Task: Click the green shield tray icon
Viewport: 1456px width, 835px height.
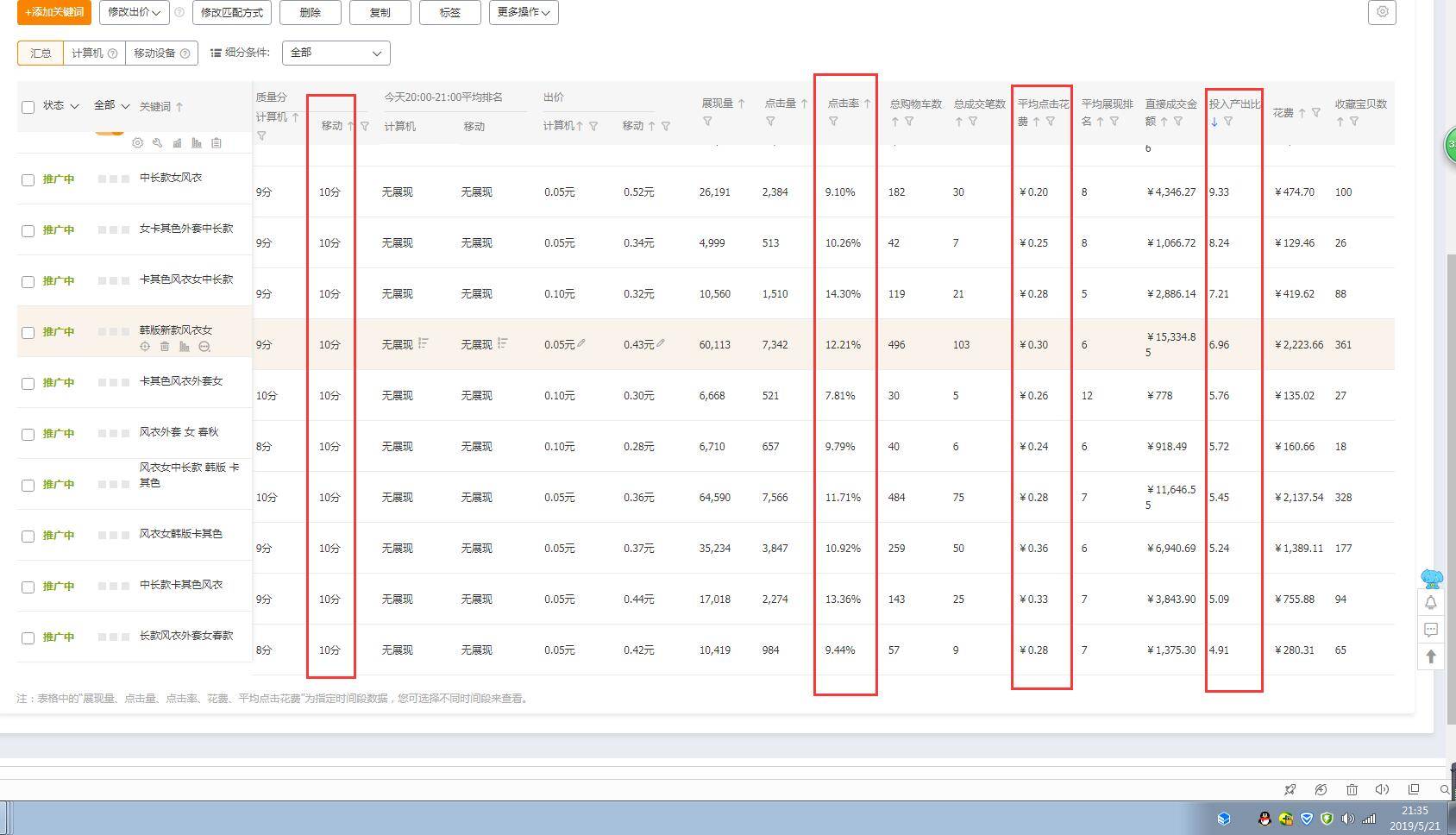Action: click(x=1327, y=819)
